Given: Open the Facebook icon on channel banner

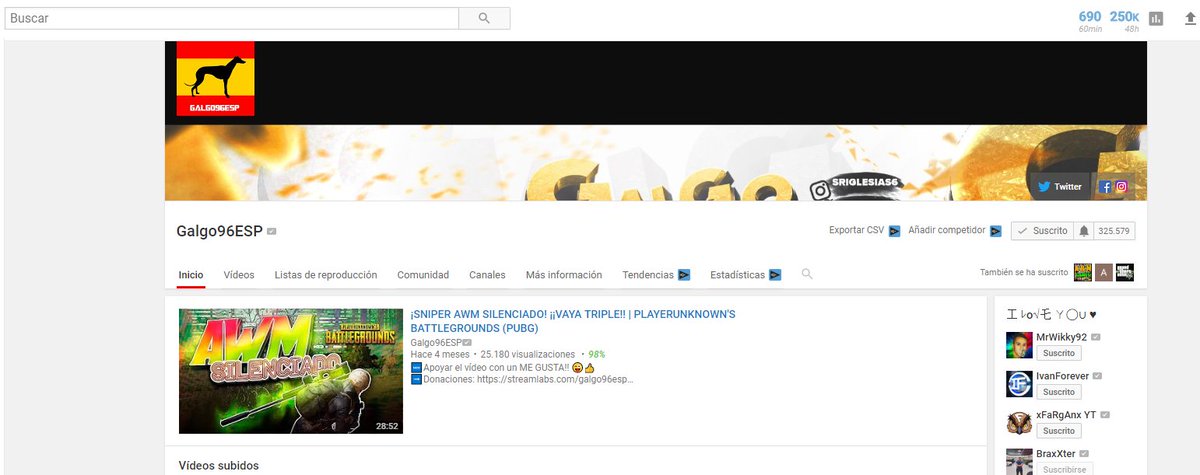Looking at the screenshot, I should (x=1105, y=187).
